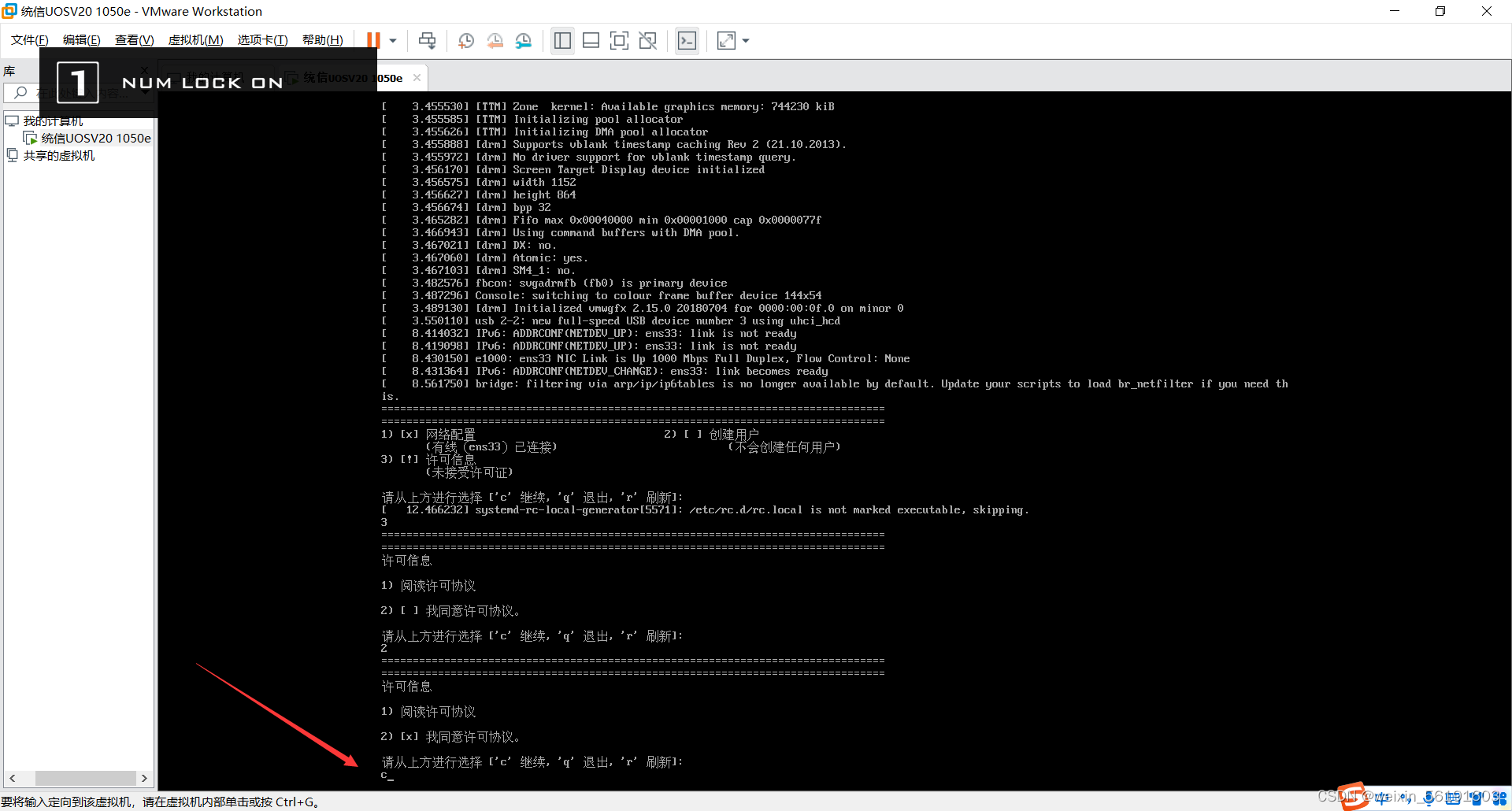Click the unchecked '2) [ ] 我同意许可协议' line
The height and width of the screenshot is (811, 1512).
pyautogui.click(x=450, y=610)
